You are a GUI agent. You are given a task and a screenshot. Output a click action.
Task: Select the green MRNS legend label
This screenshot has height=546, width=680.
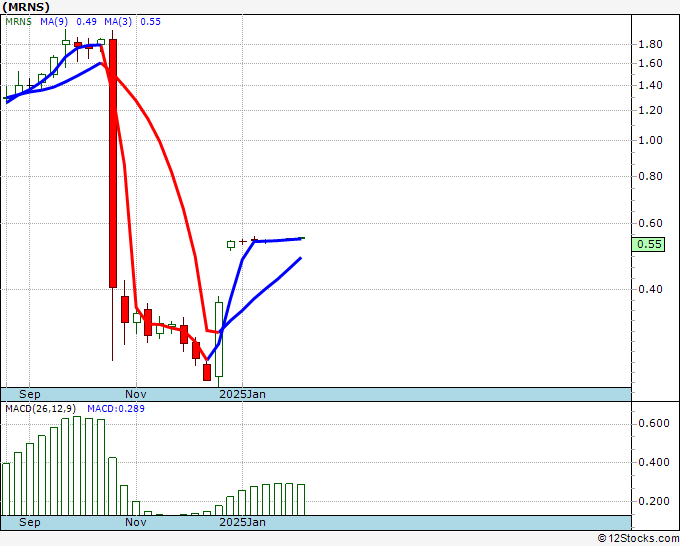point(18,22)
